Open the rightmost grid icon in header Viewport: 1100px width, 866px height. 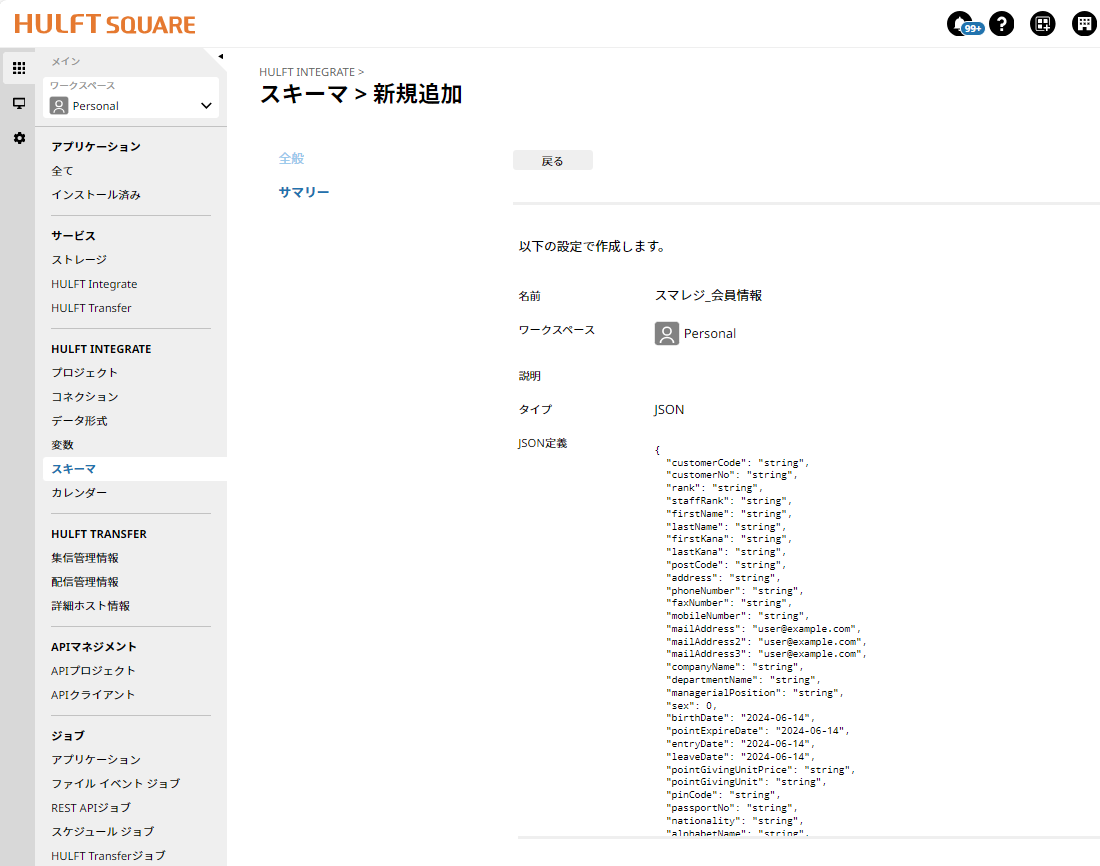coord(1084,24)
